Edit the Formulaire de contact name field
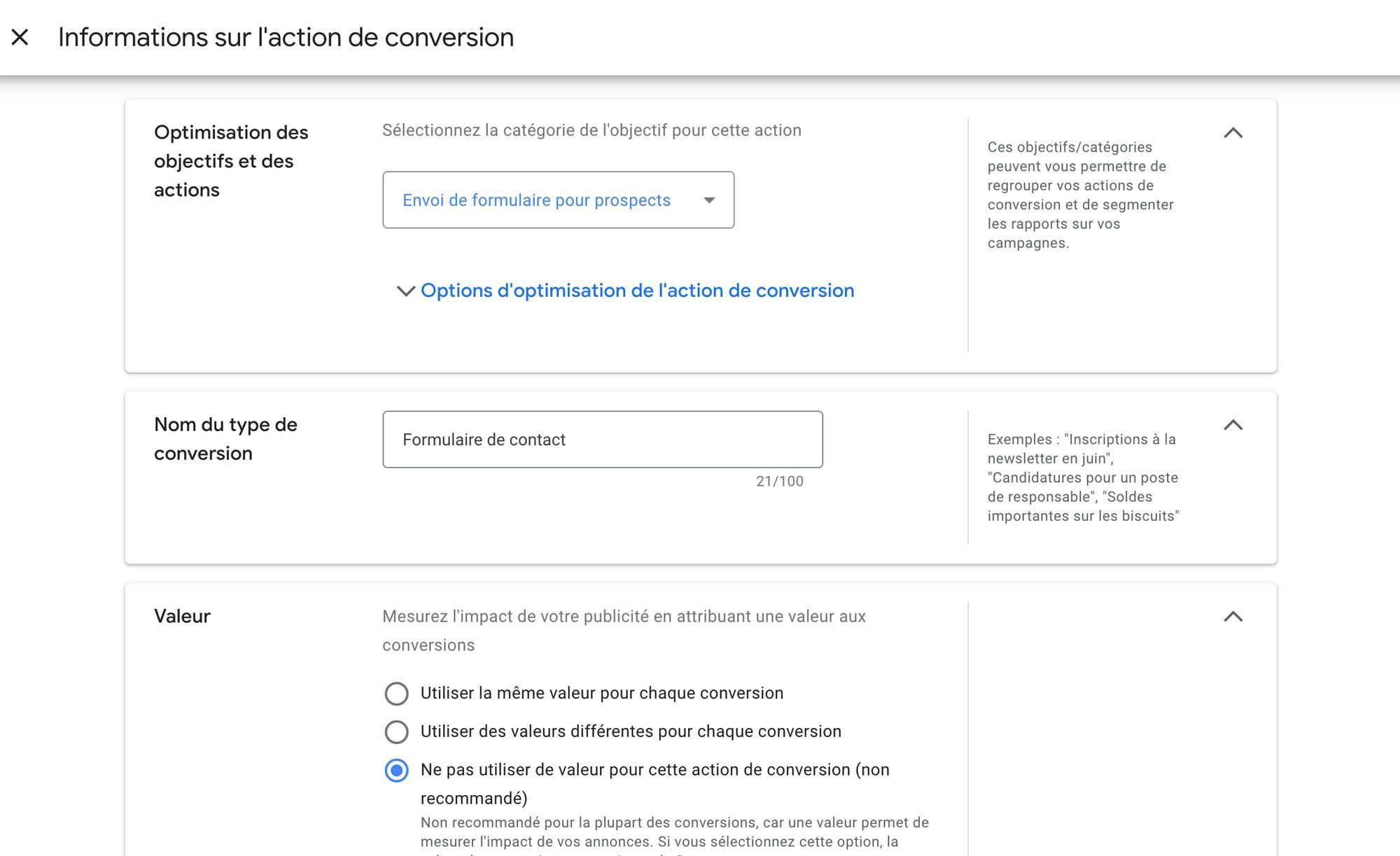The image size is (1400, 856). point(603,440)
